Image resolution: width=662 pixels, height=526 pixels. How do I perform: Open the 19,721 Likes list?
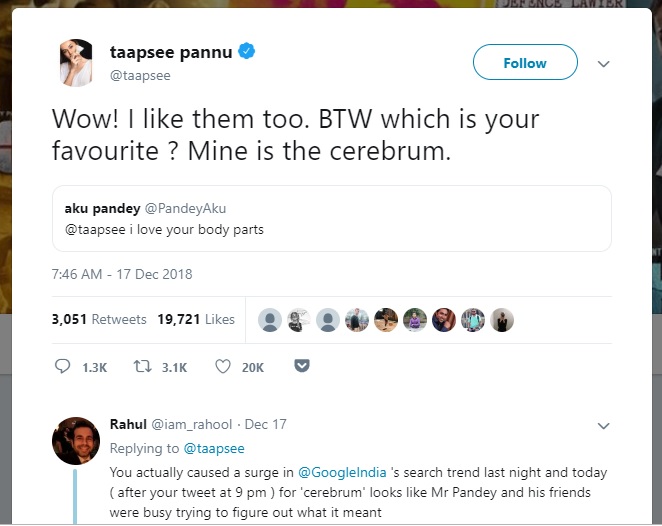click(x=196, y=320)
